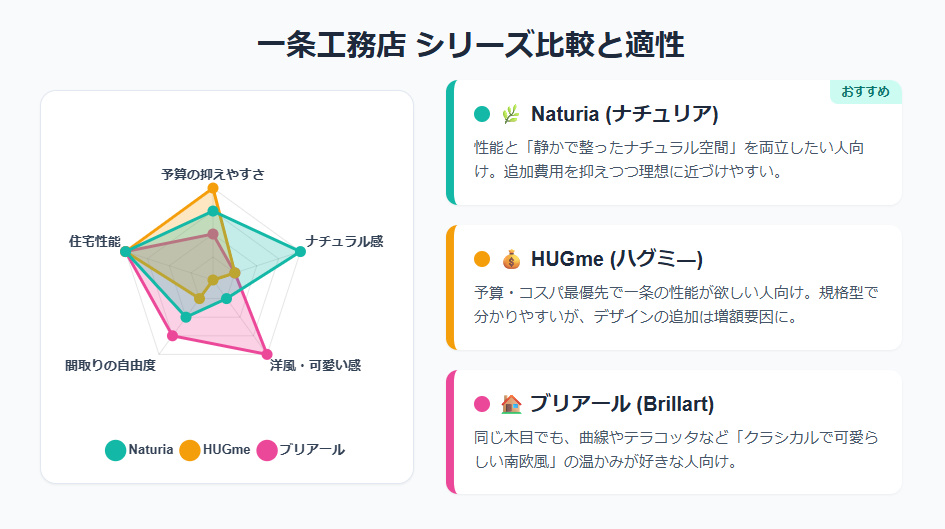Toggle Naturia series in chart legend
Viewport: 945px width, 529px height.
pos(139,450)
